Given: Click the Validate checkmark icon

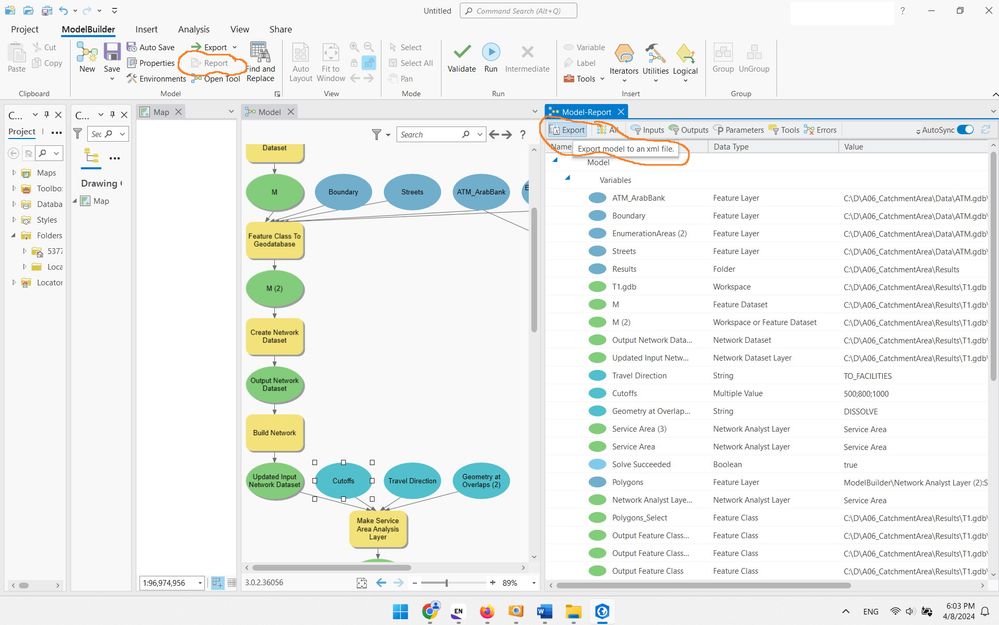Looking at the screenshot, I should (462, 52).
